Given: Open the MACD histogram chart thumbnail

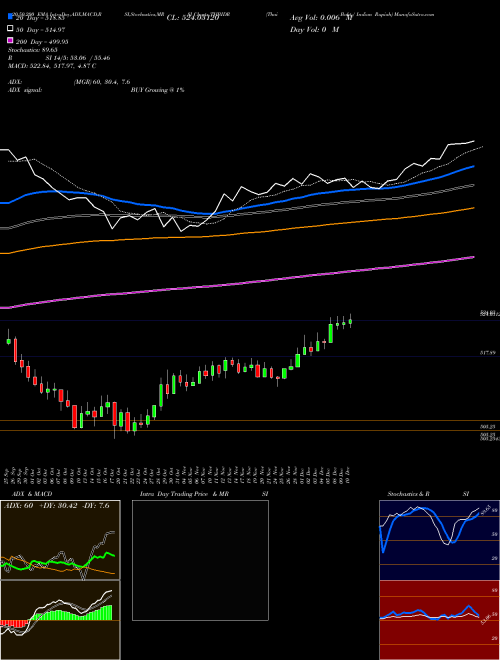Looking at the screenshot, I should tap(60, 620).
